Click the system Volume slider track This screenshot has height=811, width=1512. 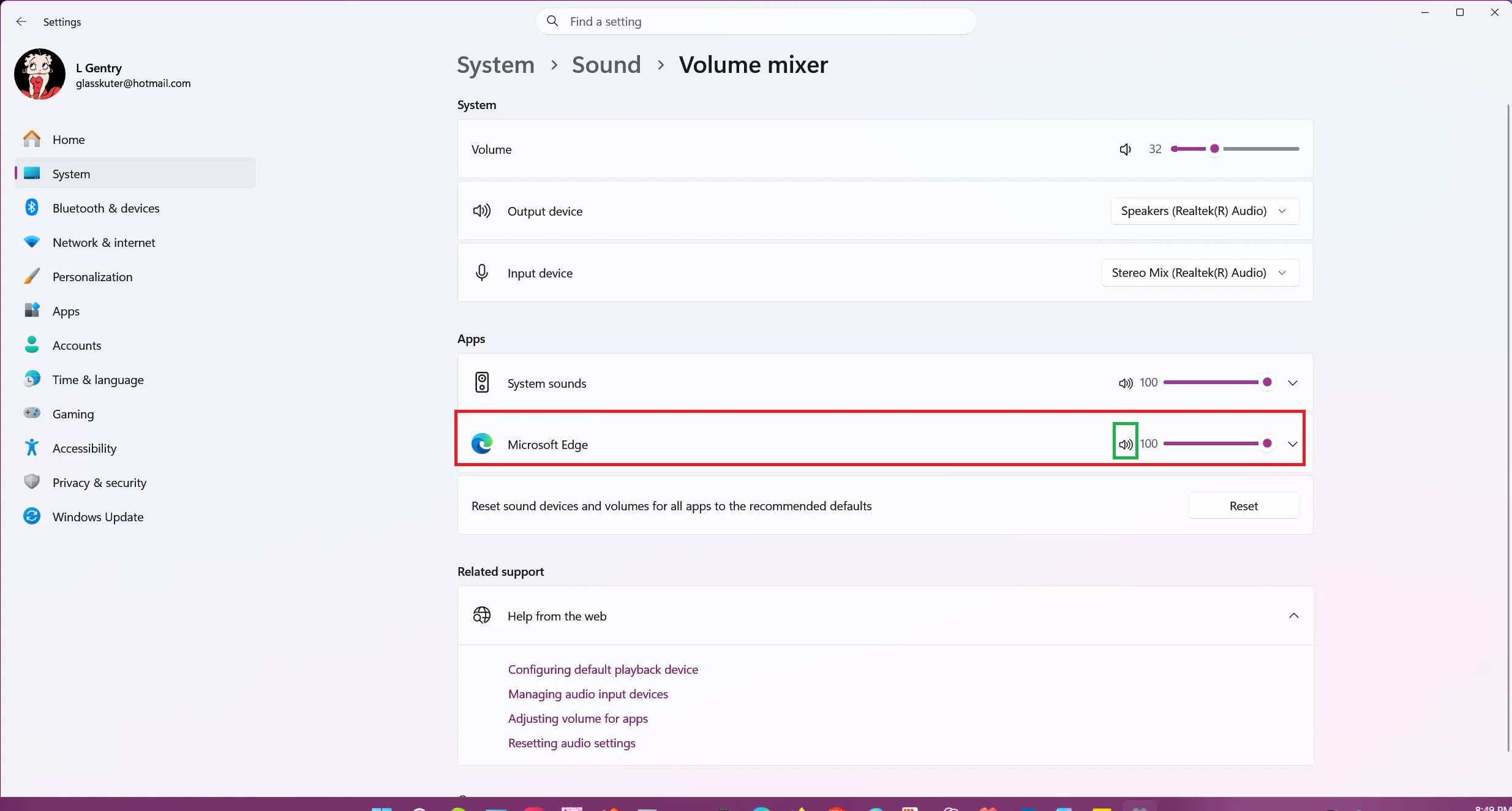pyautogui.click(x=1235, y=149)
